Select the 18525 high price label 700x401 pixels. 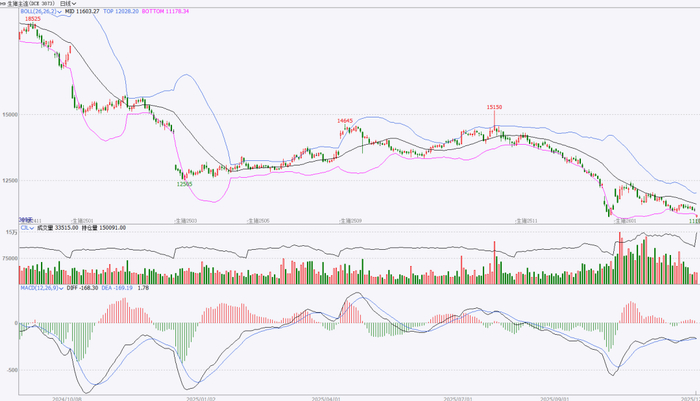tap(33, 19)
